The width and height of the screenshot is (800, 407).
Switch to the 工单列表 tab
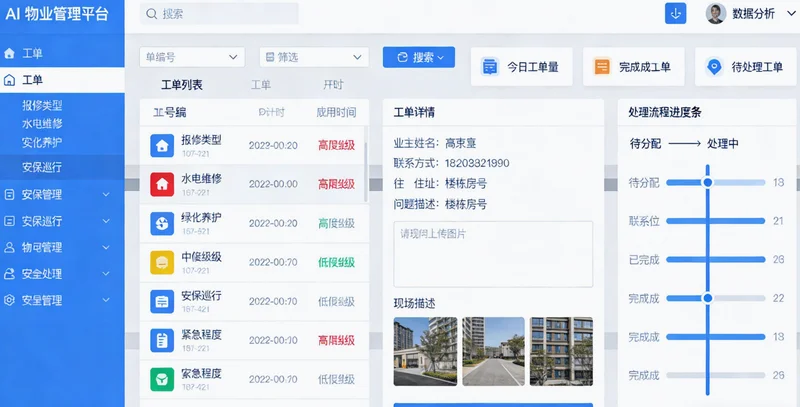pyautogui.click(x=182, y=85)
